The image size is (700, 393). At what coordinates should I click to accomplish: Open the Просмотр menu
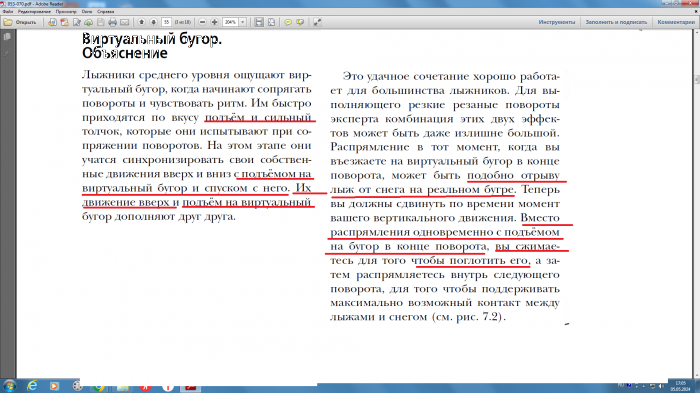(66, 12)
